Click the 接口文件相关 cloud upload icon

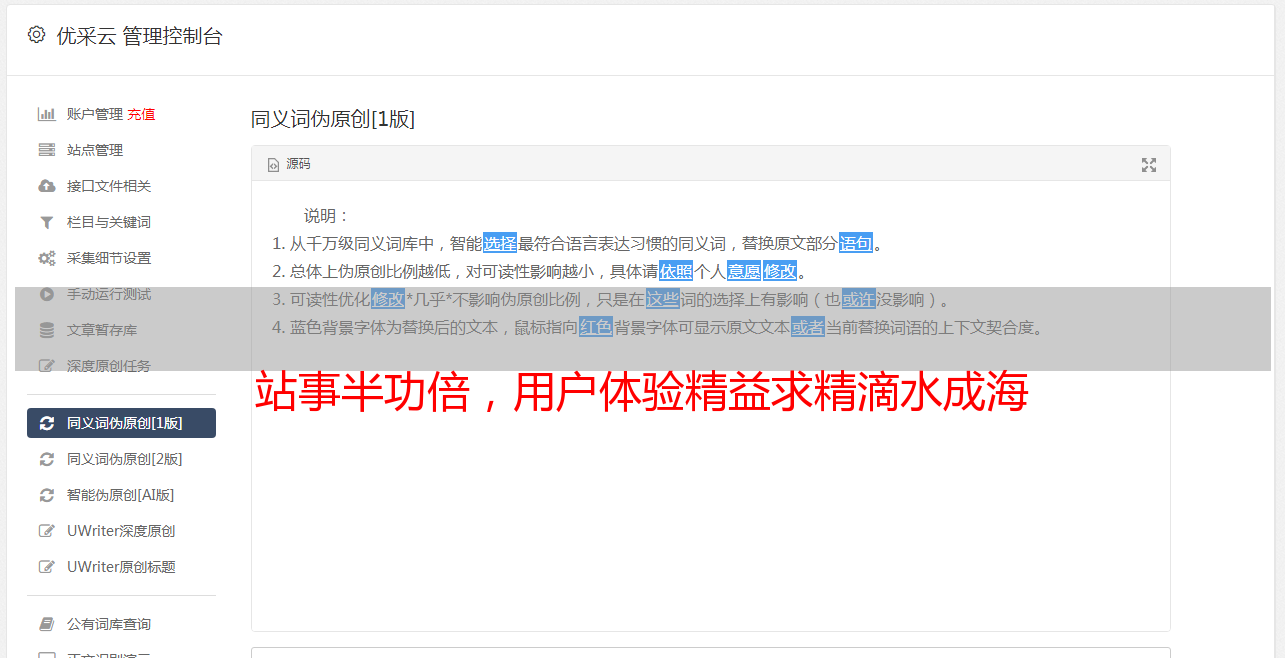[46, 186]
